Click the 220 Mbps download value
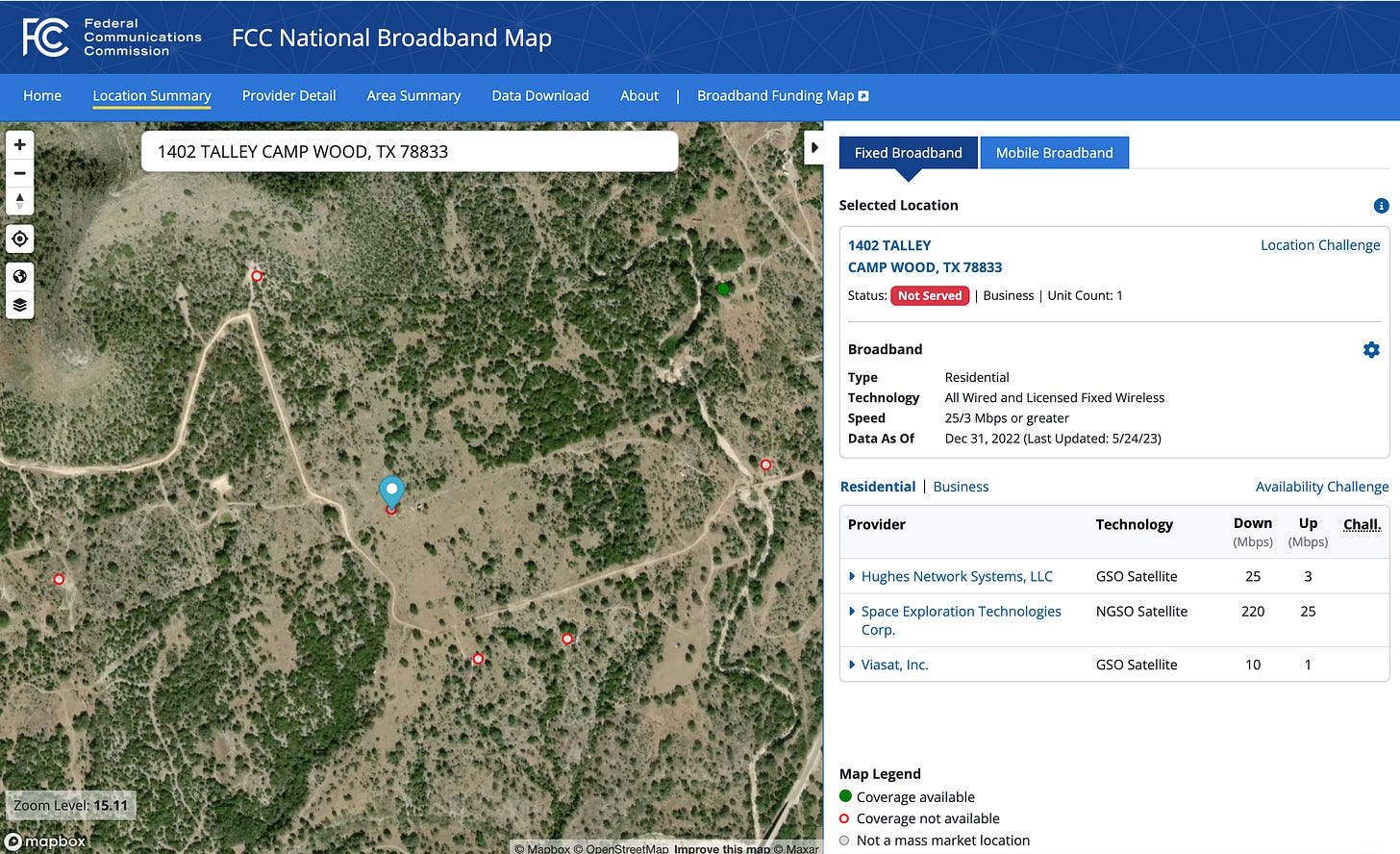The image size is (1400, 854). [x=1253, y=612]
